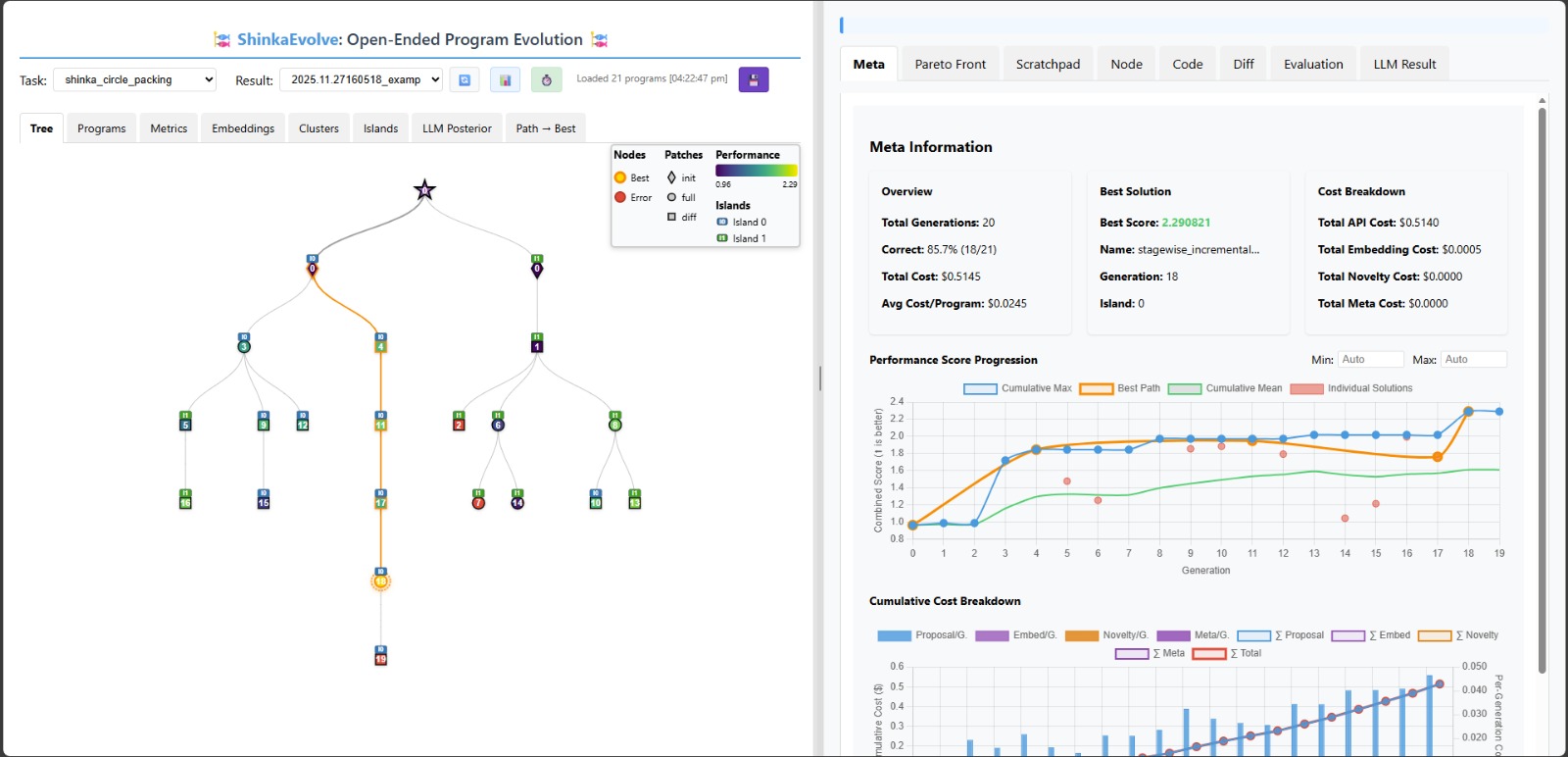Hide Individual Solutions series via legend

tap(1307, 389)
